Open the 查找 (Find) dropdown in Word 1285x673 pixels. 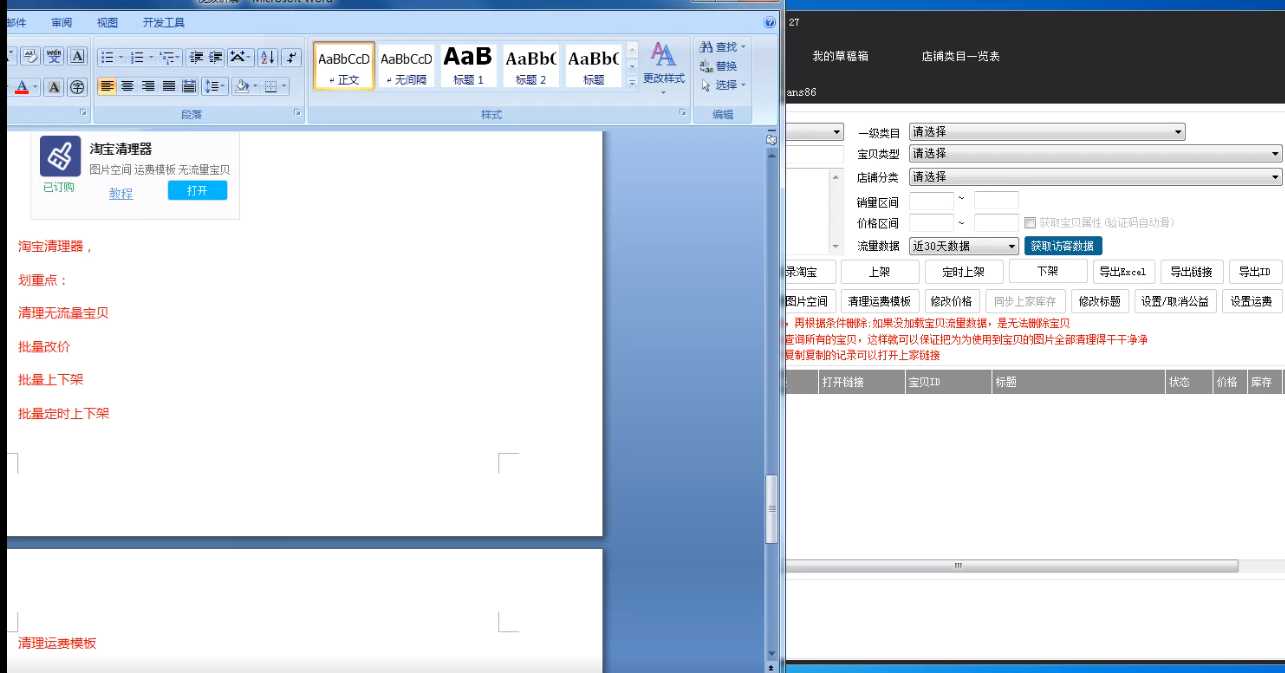click(x=723, y=47)
